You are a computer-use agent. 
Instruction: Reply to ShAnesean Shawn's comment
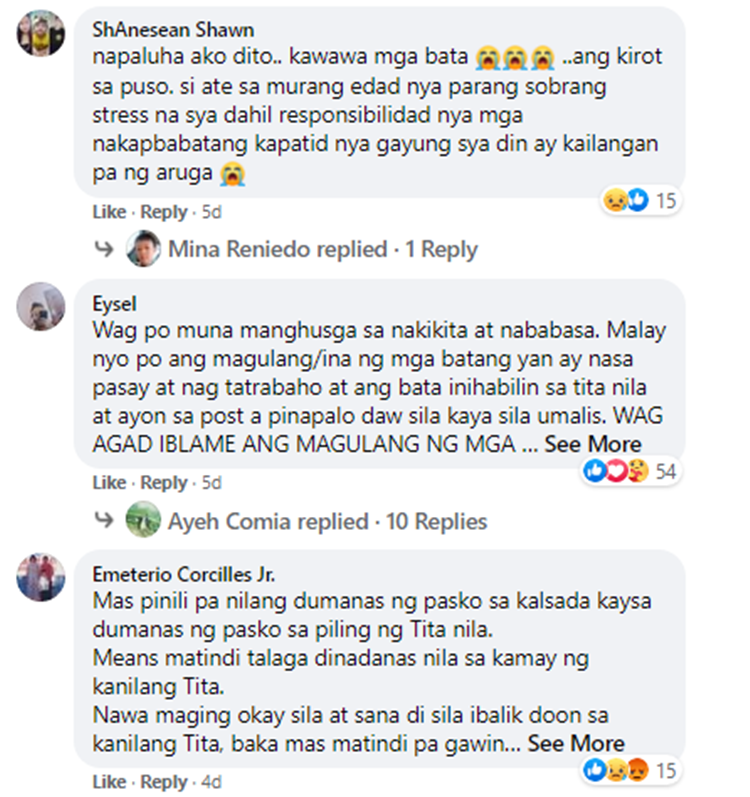(x=164, y=212)
